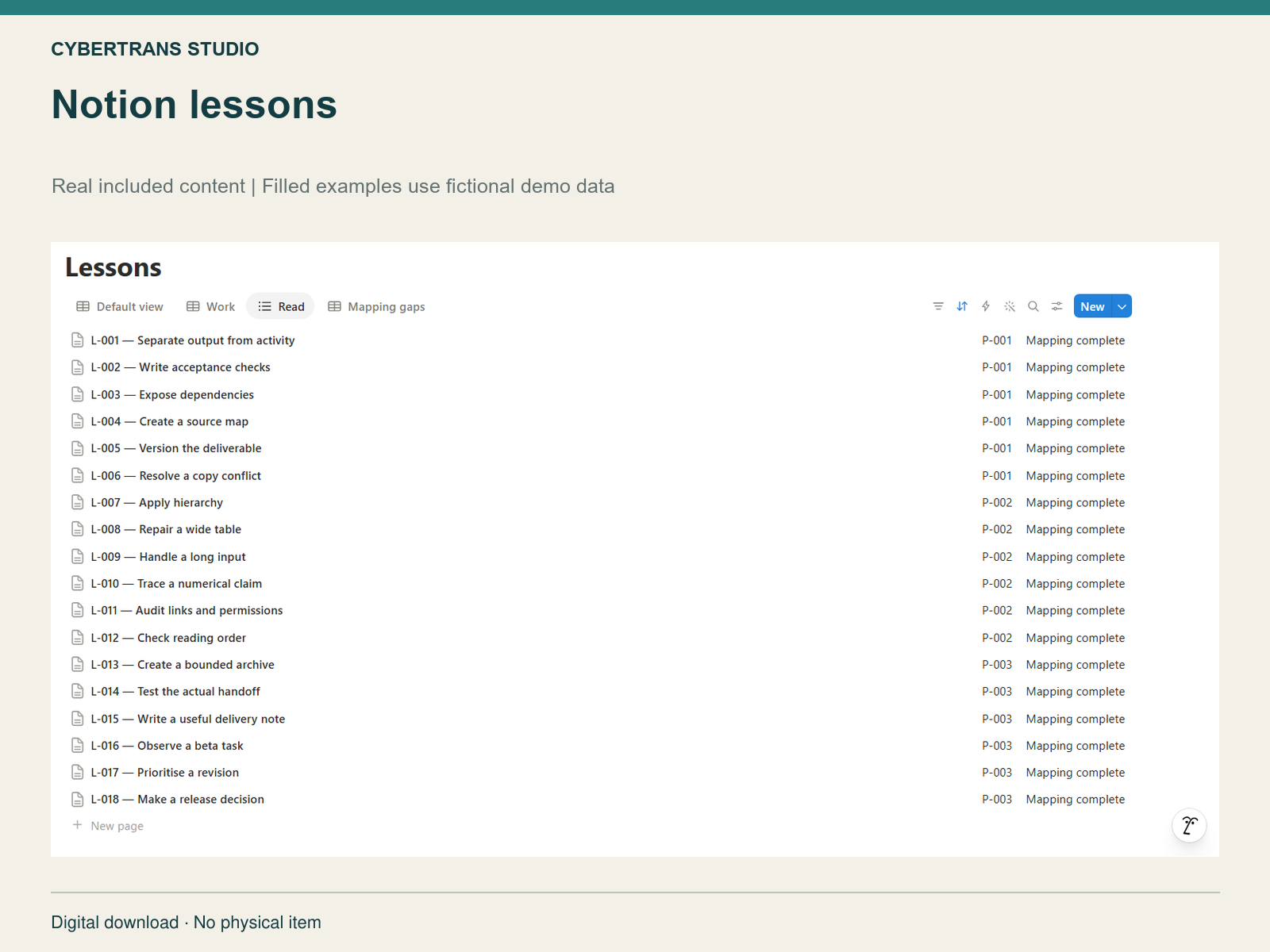Click the floating assistant button at bottom right
Screen dimensions: 1270x952
(x=1189, y=826)
